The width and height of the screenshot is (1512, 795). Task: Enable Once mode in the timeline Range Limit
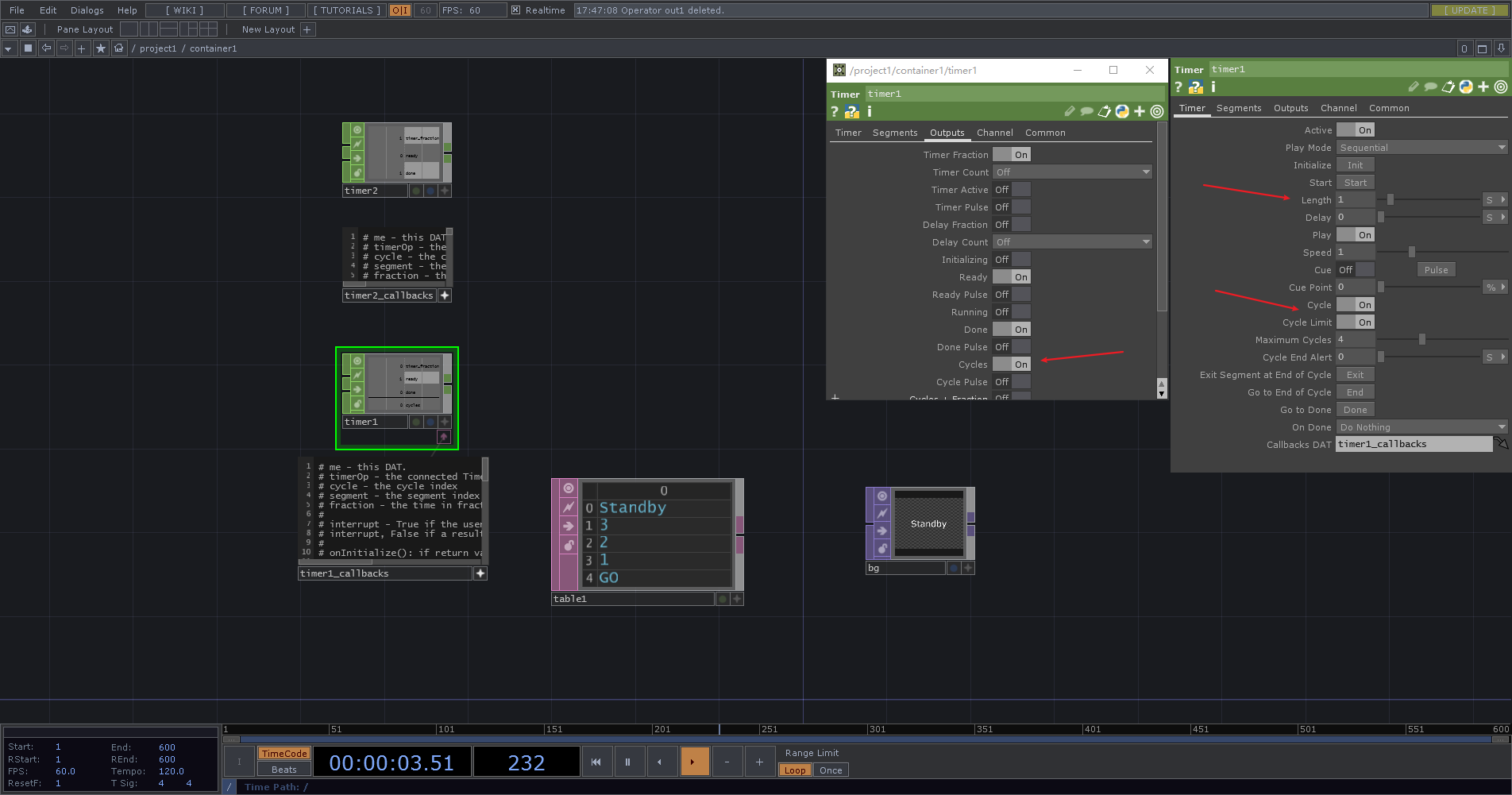click(x=830, y=770)
